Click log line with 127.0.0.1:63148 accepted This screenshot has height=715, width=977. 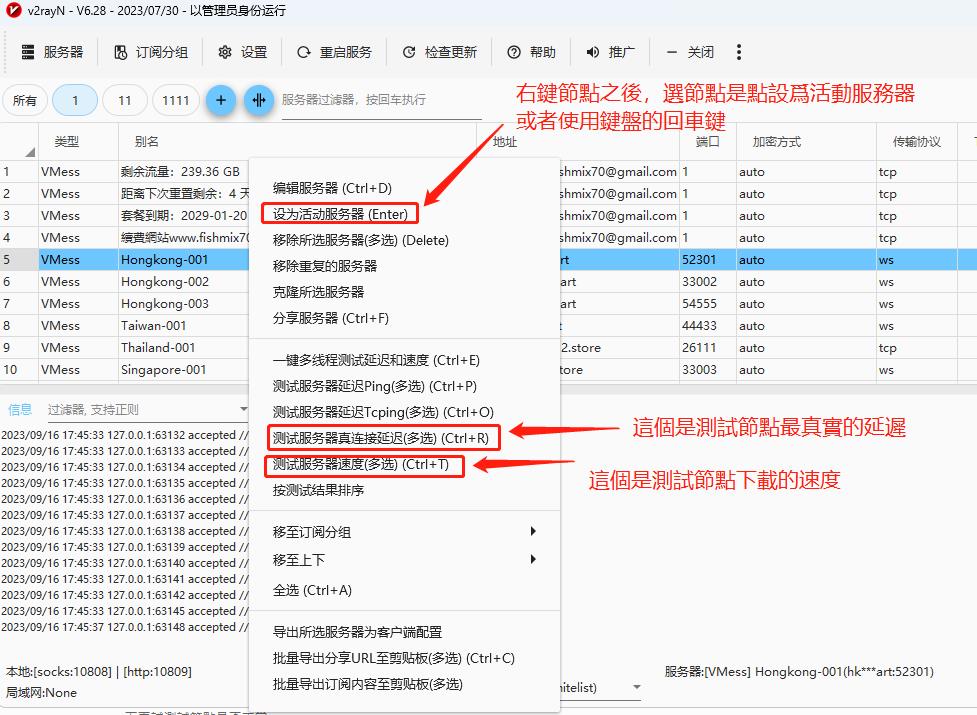pos(125,627)
